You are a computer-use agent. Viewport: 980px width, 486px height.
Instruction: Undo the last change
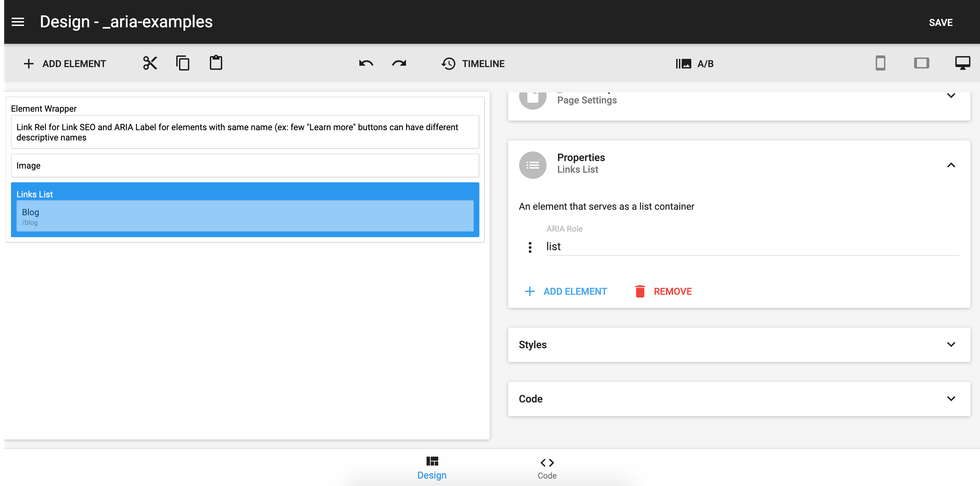366,63
